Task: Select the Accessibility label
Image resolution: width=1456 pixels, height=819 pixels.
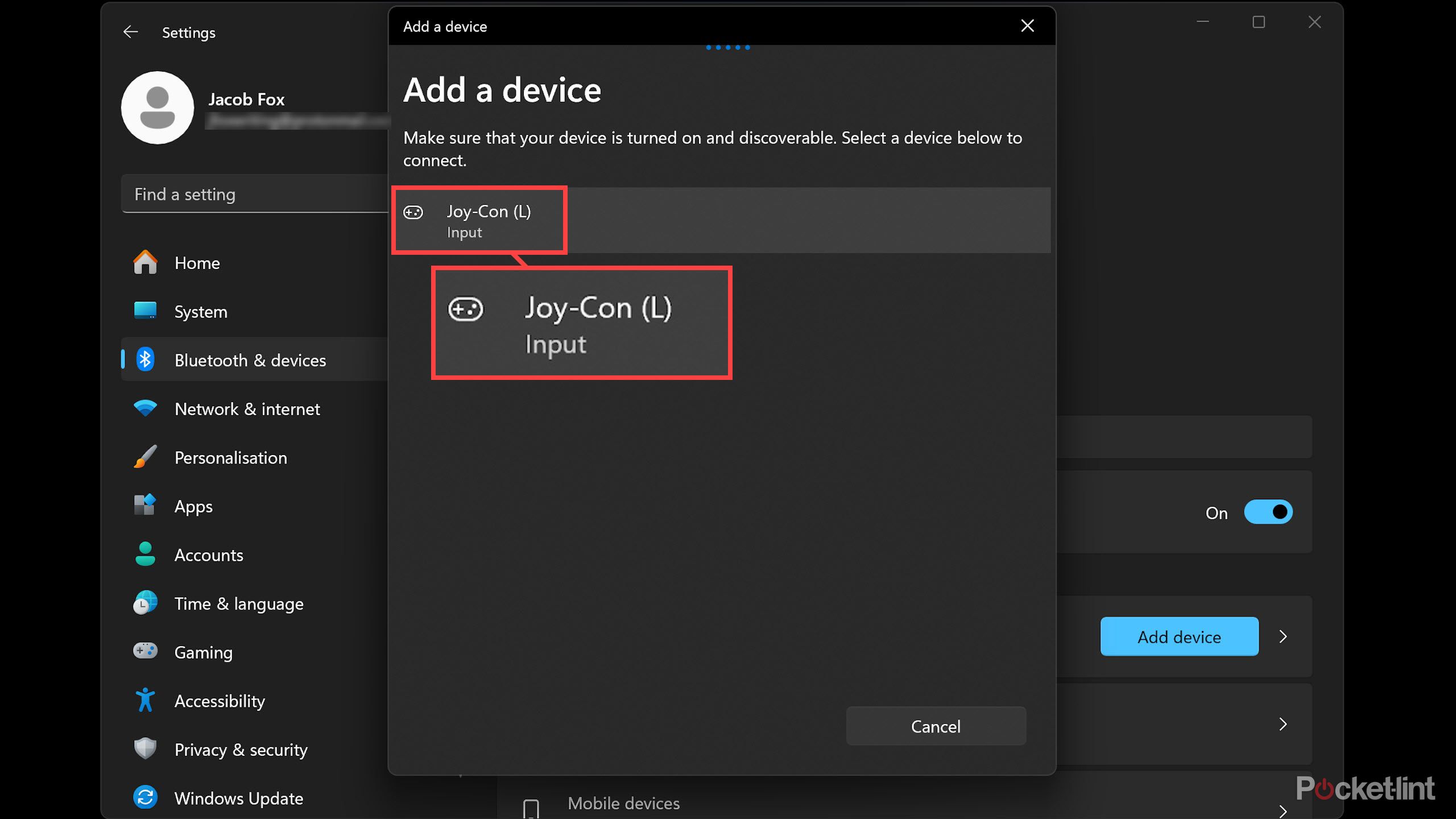Action: pyautogui.click(x=220, y=701)
